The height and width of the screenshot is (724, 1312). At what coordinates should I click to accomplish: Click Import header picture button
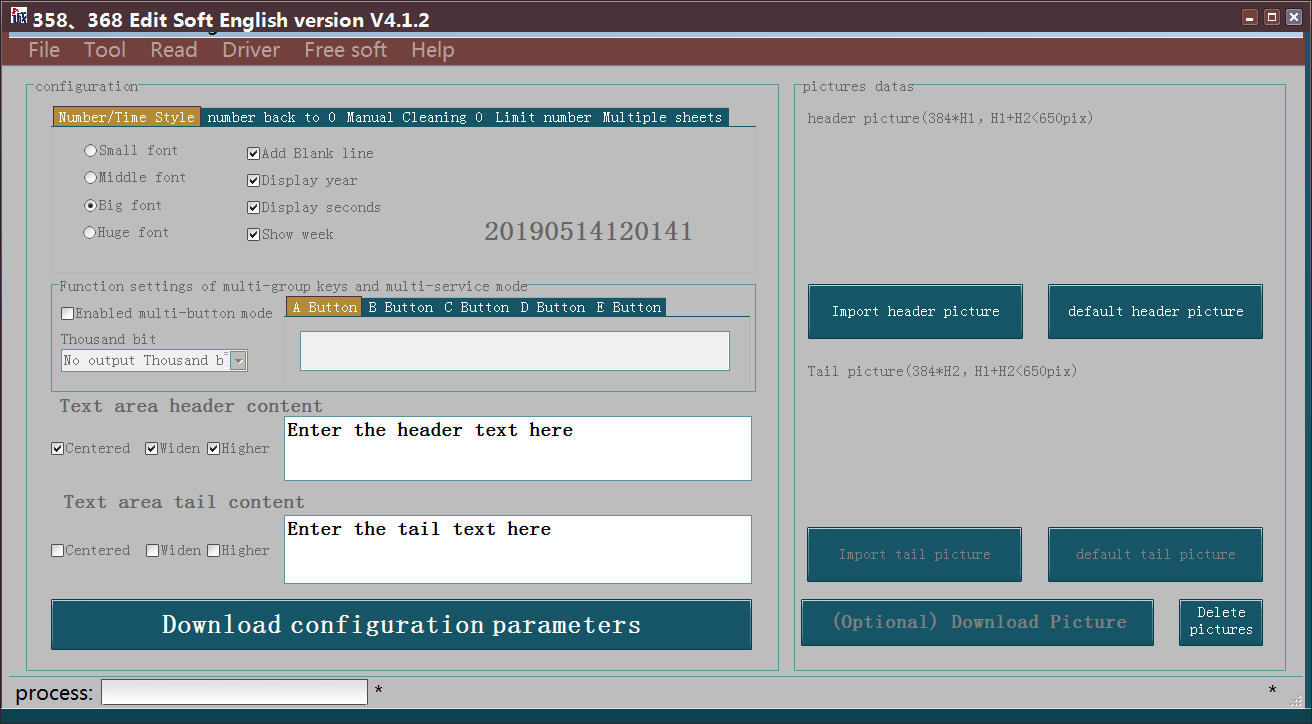coord(915,312)
